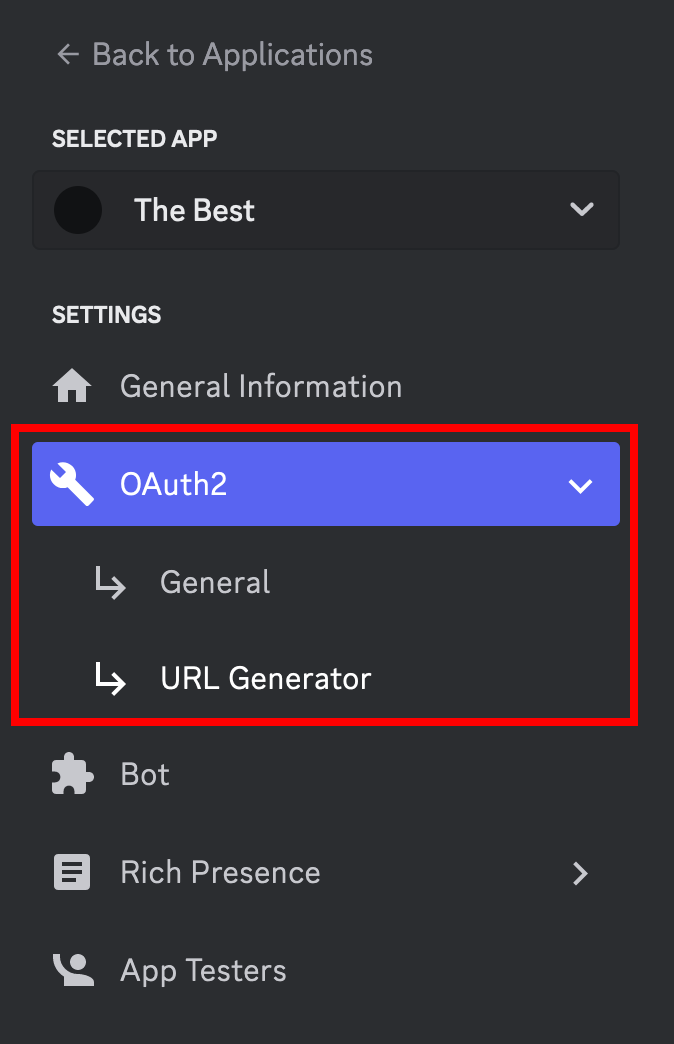
Task: Click the Rich Presence document icon
Action: pos(72,872)
